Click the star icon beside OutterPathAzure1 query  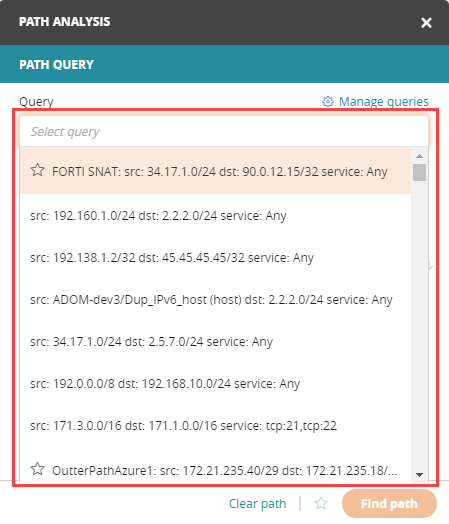[x=37, y=469]
